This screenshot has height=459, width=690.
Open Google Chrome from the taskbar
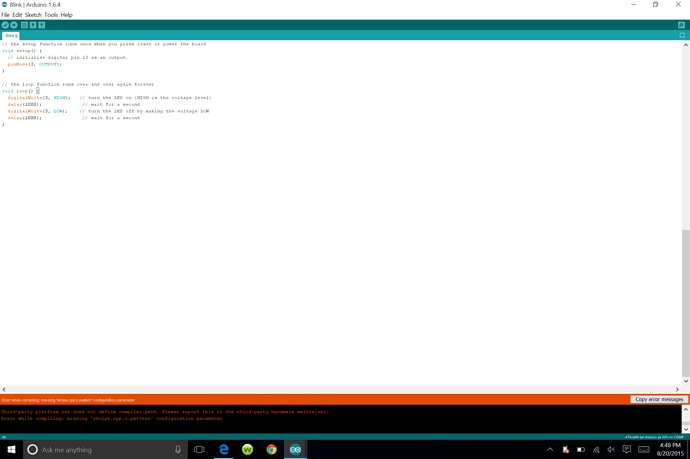pos(271,449)
